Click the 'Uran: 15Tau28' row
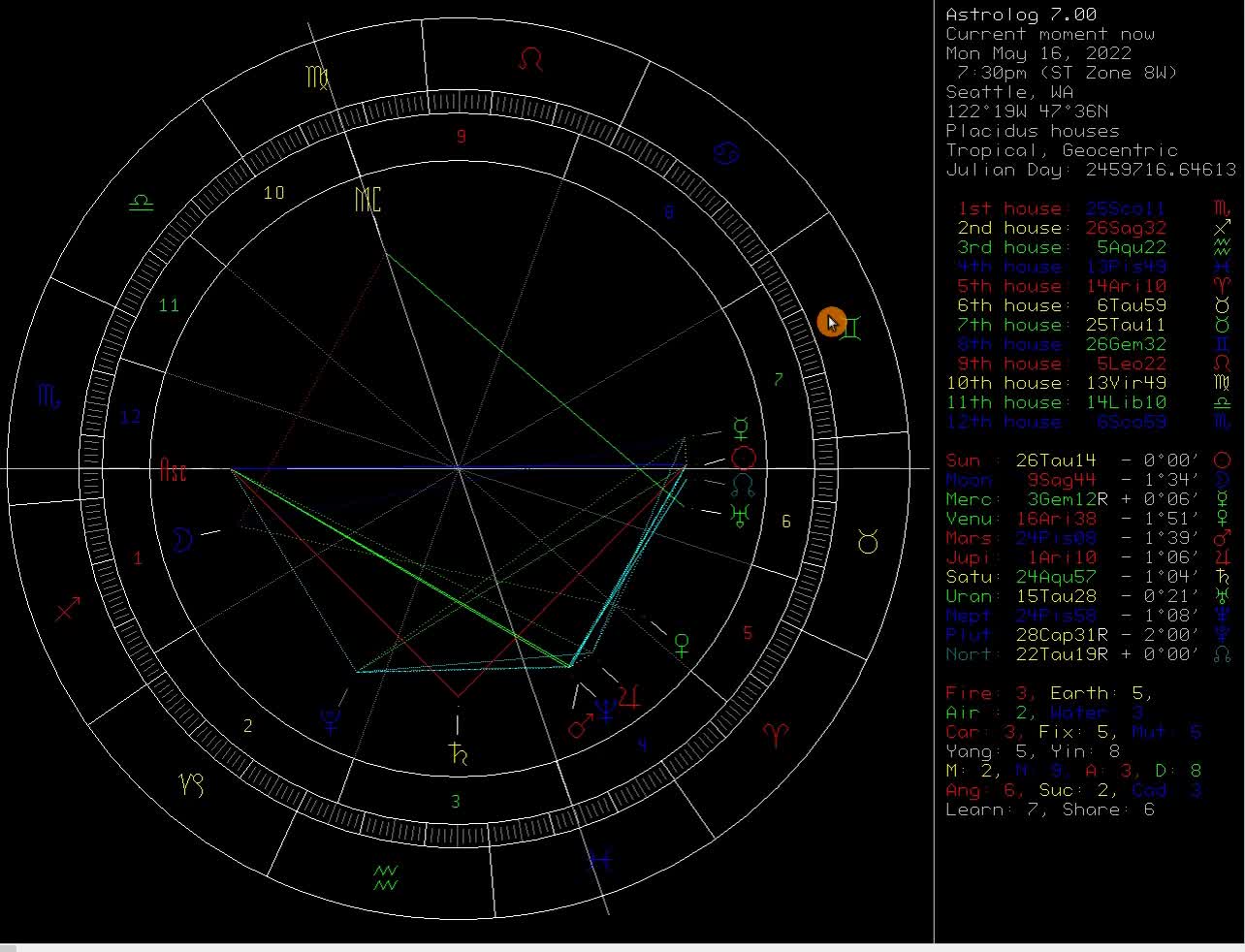This screenshot has height=952, width=1245. (x=1089, y=596)
